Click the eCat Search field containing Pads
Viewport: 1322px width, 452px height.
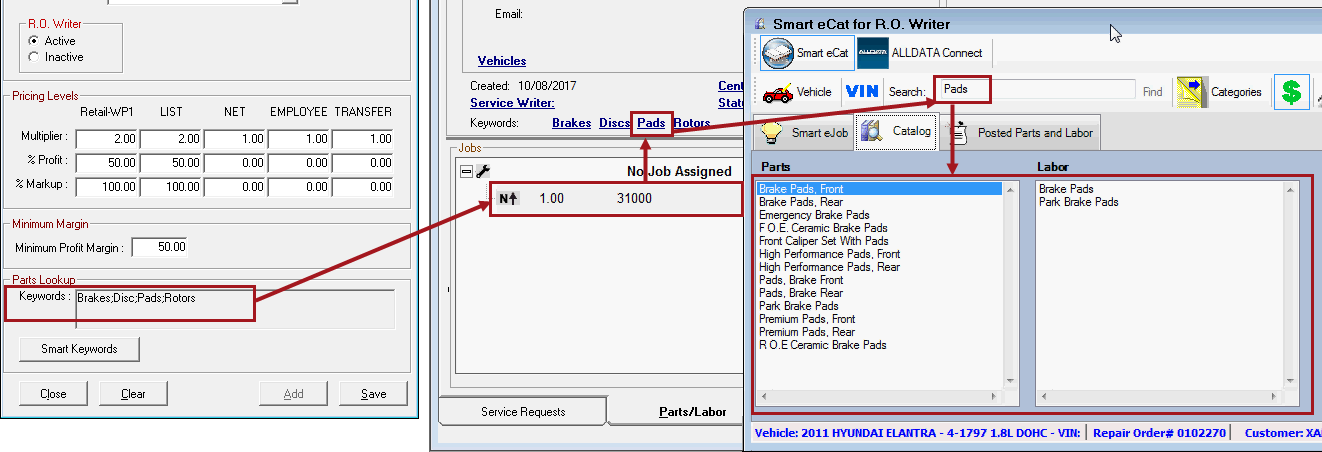coord(1036,89)
